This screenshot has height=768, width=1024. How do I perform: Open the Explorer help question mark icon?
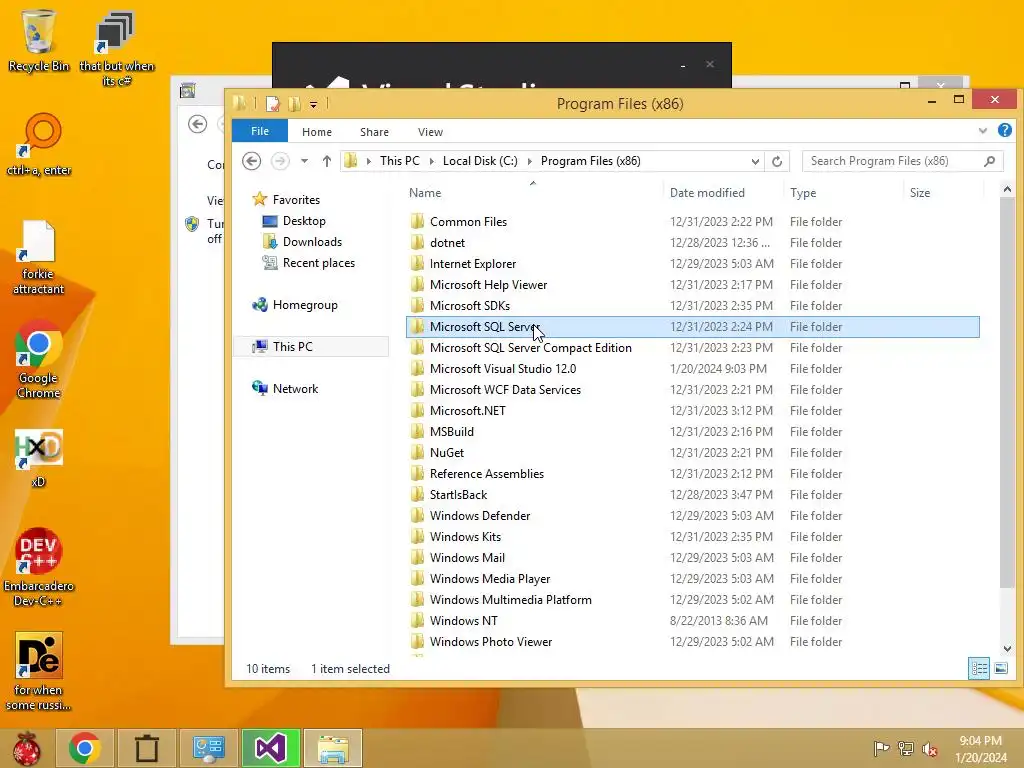1004,131
